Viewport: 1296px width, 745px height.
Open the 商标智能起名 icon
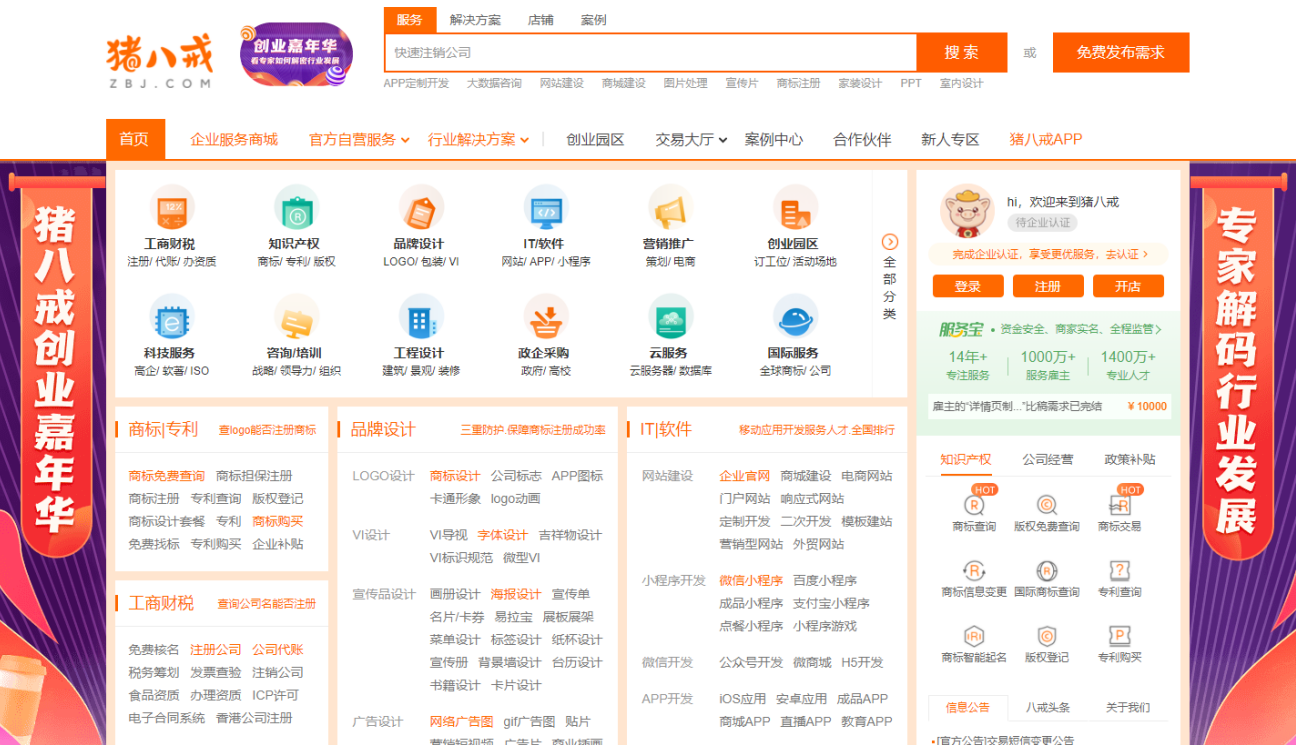click(x=973, y=637)
